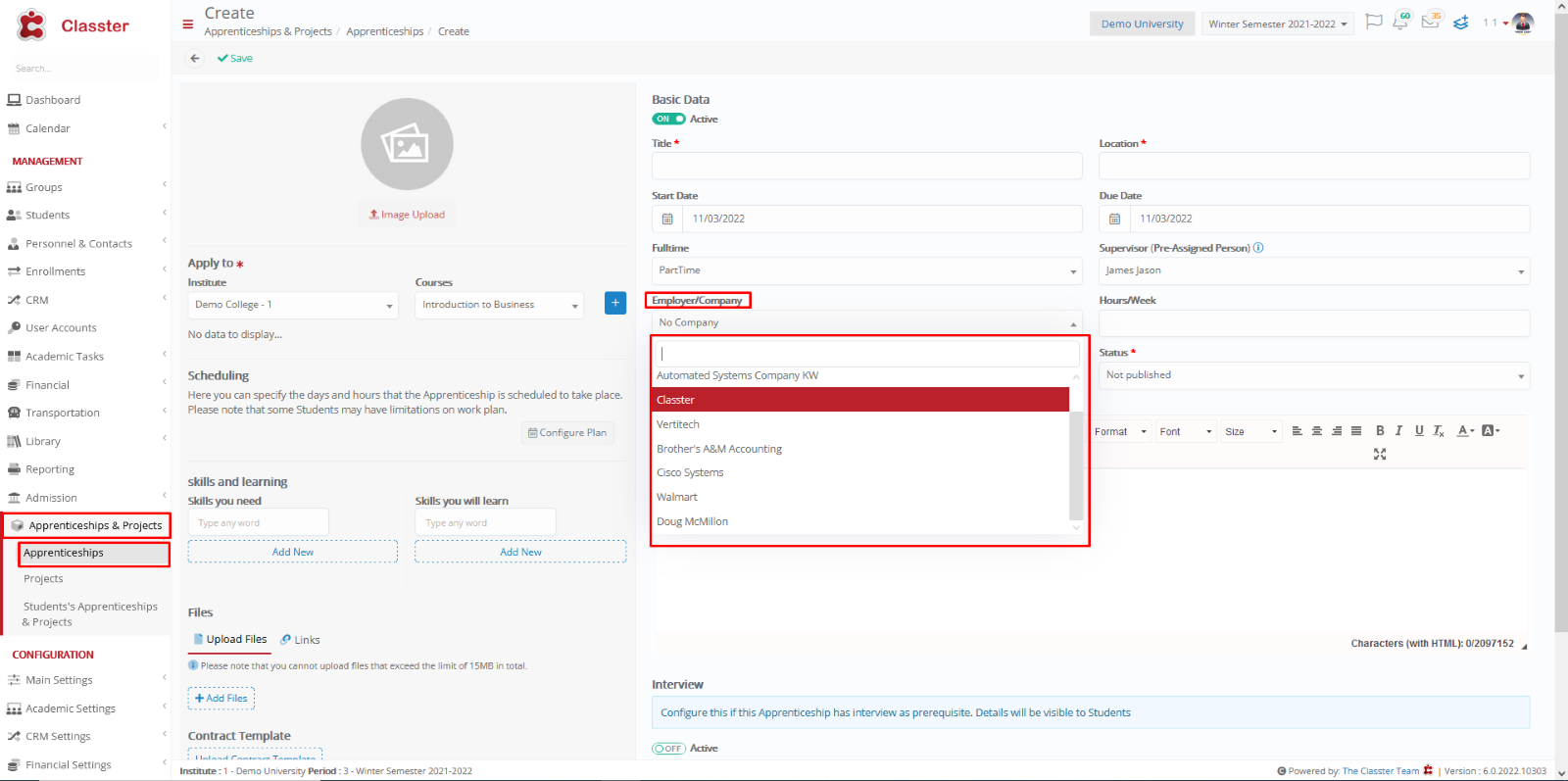Screen dimensions: 1568x781
Task: Click into Title input field
Action: click(x=867, y=166)
